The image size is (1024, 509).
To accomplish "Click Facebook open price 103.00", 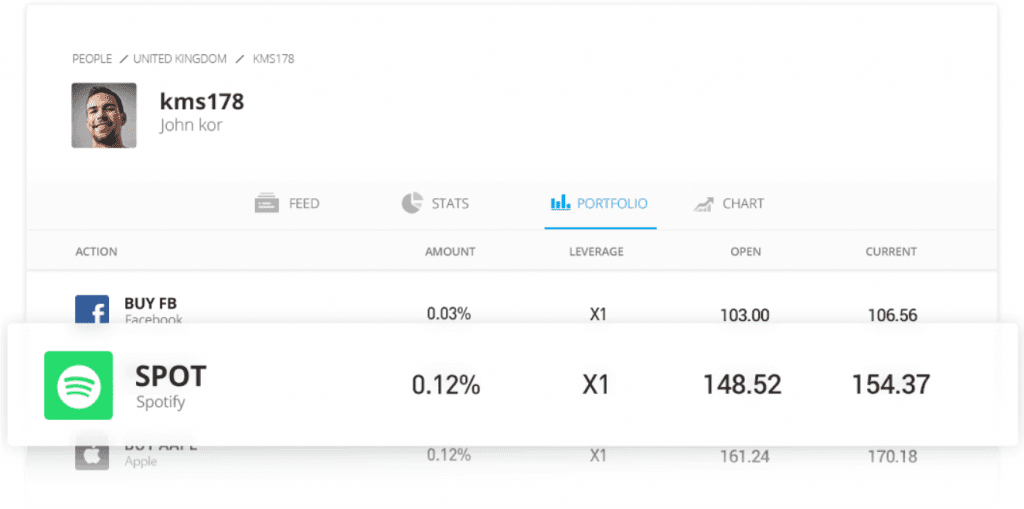I will (x=744, y=316).
